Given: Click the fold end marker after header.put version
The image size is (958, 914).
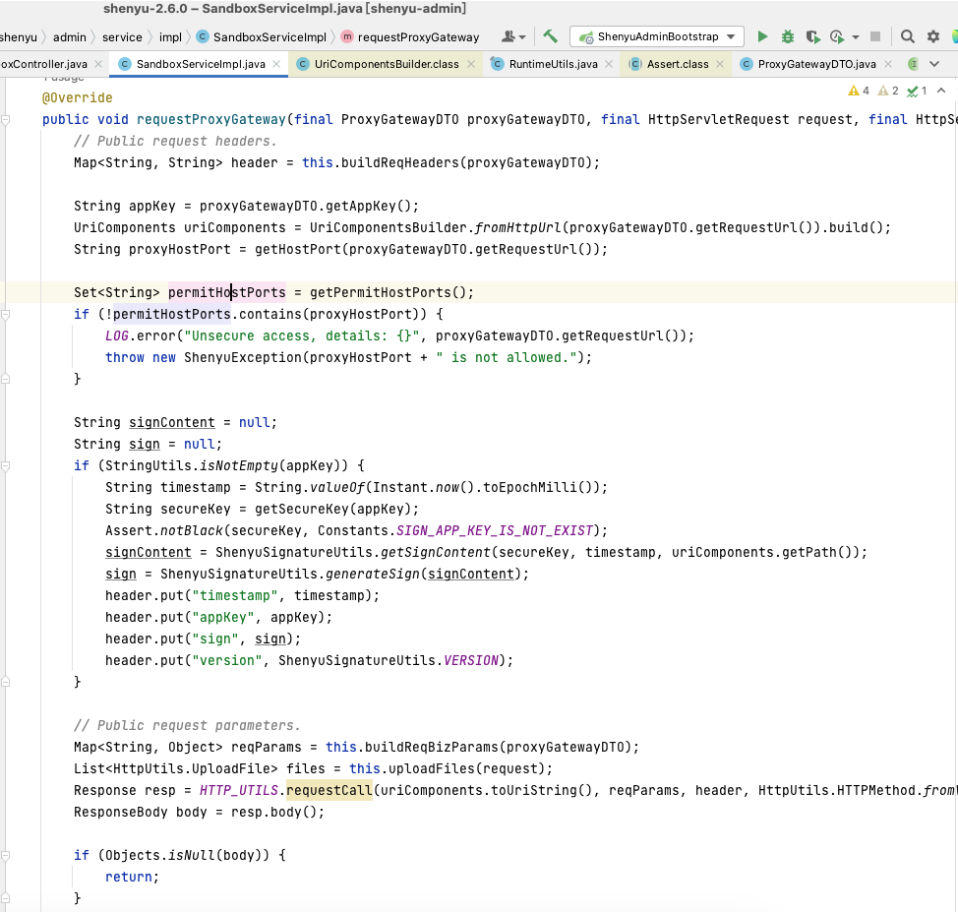Looking at the screenshot, I should pyautogui.click(x=5, y=682).
